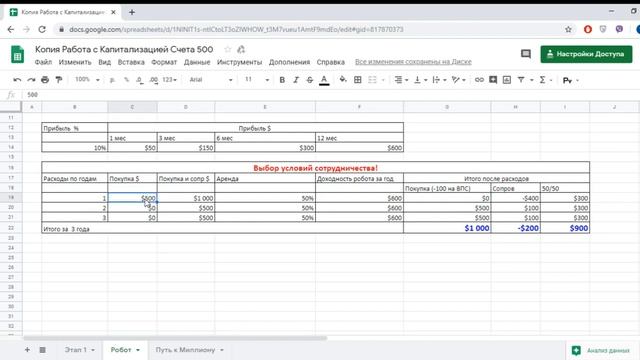Increase decimal places
Image resolution: width=640 pixels, height=360 pixels.
pyautogui.click(x=153, y=80)
